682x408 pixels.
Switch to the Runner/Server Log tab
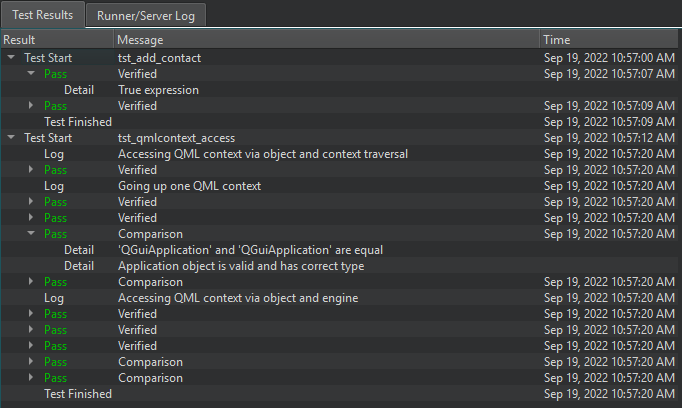(146, 15)
